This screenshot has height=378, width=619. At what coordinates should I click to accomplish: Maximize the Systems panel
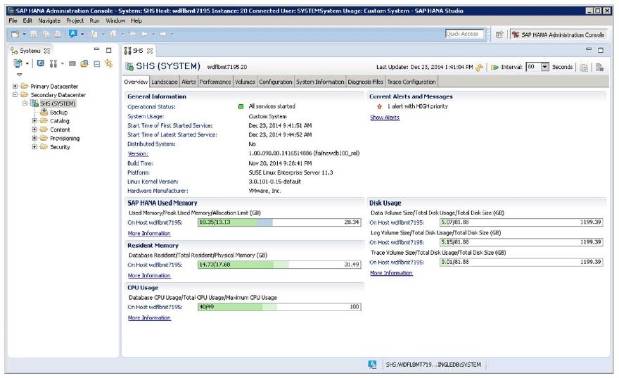pyautogui.click(x=109, y=51)
